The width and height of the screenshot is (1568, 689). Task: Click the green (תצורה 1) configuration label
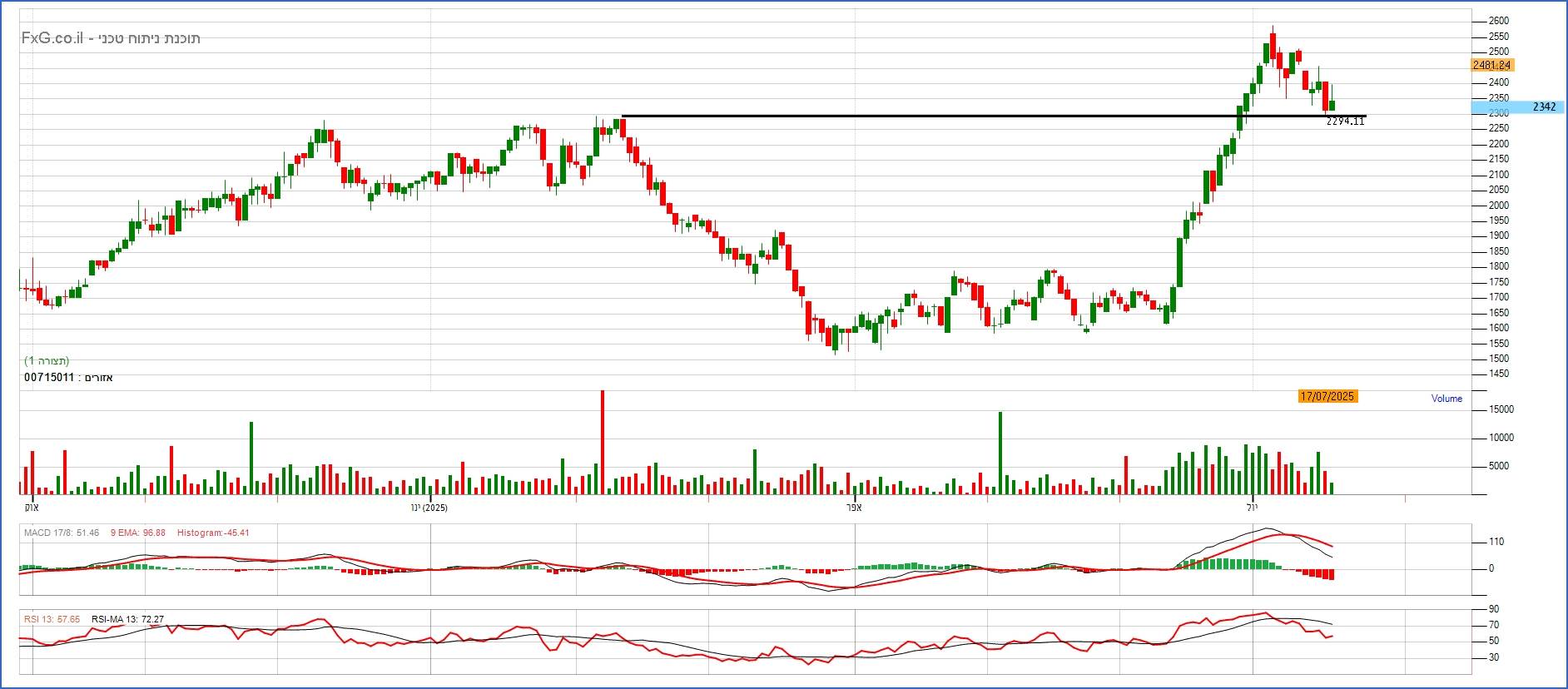coord(47,360)
